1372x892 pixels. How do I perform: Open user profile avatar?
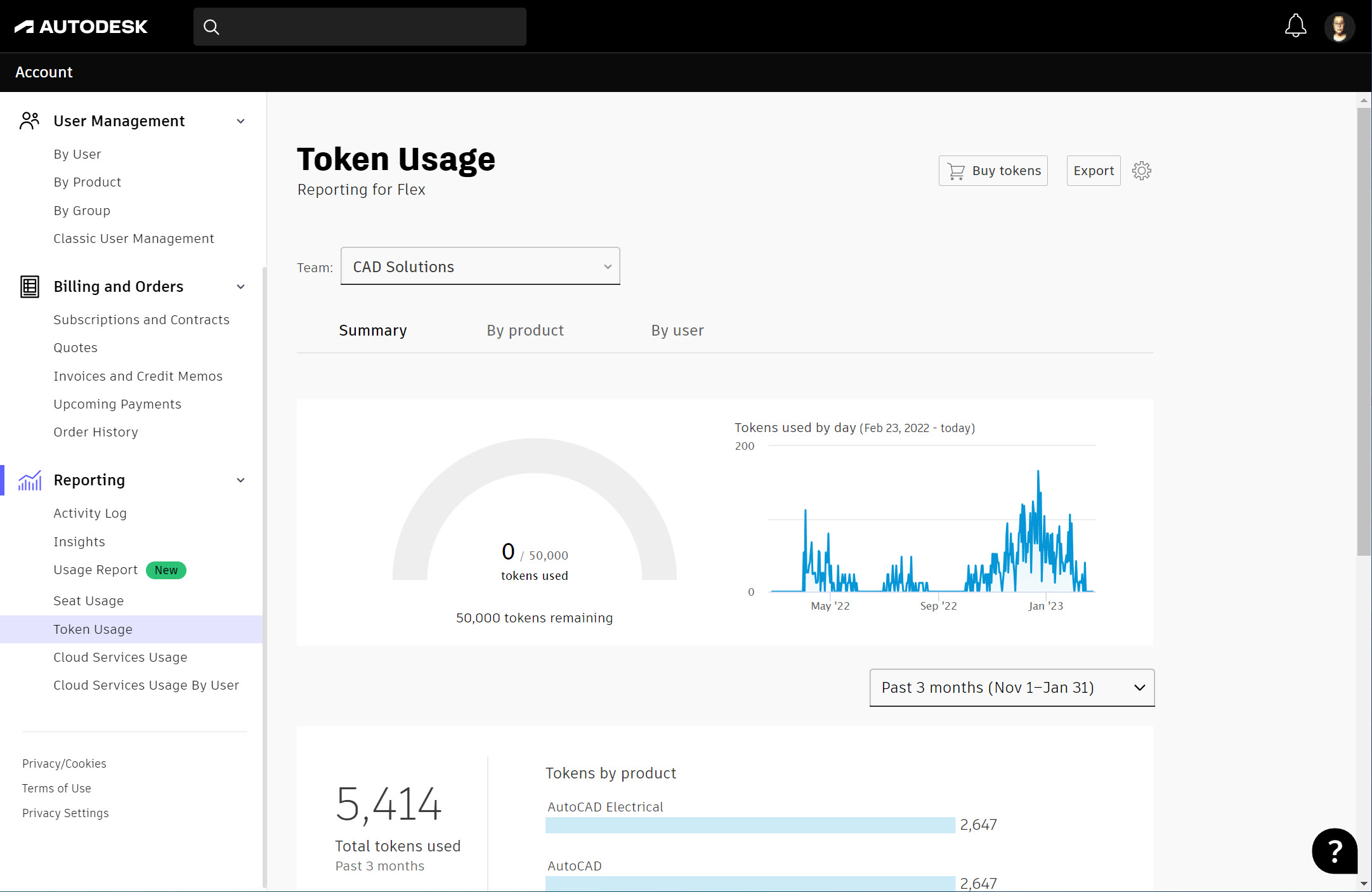pos(1340,27)
